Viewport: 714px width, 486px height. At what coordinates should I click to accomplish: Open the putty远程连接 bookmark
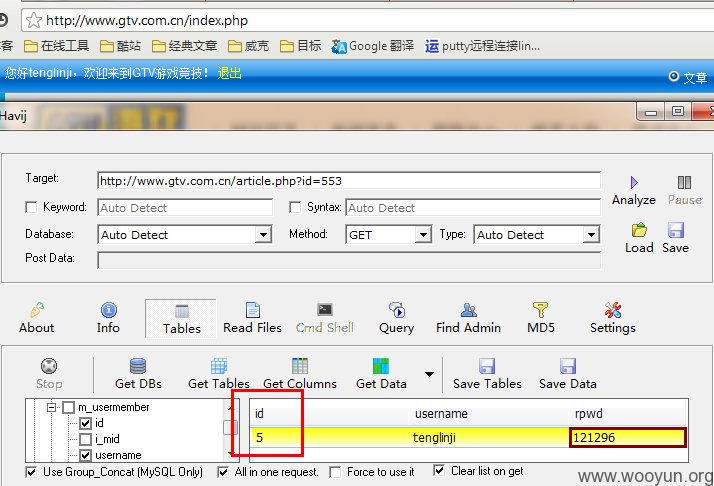(x=483, y=46)
